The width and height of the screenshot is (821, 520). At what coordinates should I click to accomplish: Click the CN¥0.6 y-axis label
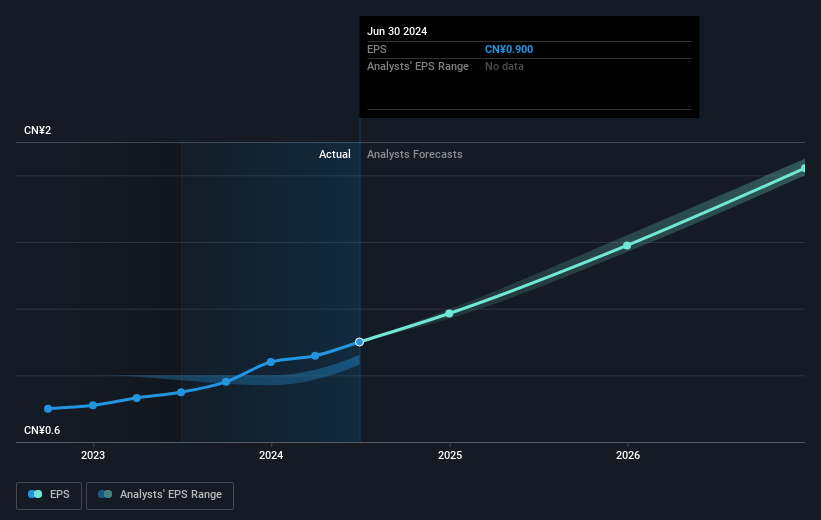click(42, 430)
